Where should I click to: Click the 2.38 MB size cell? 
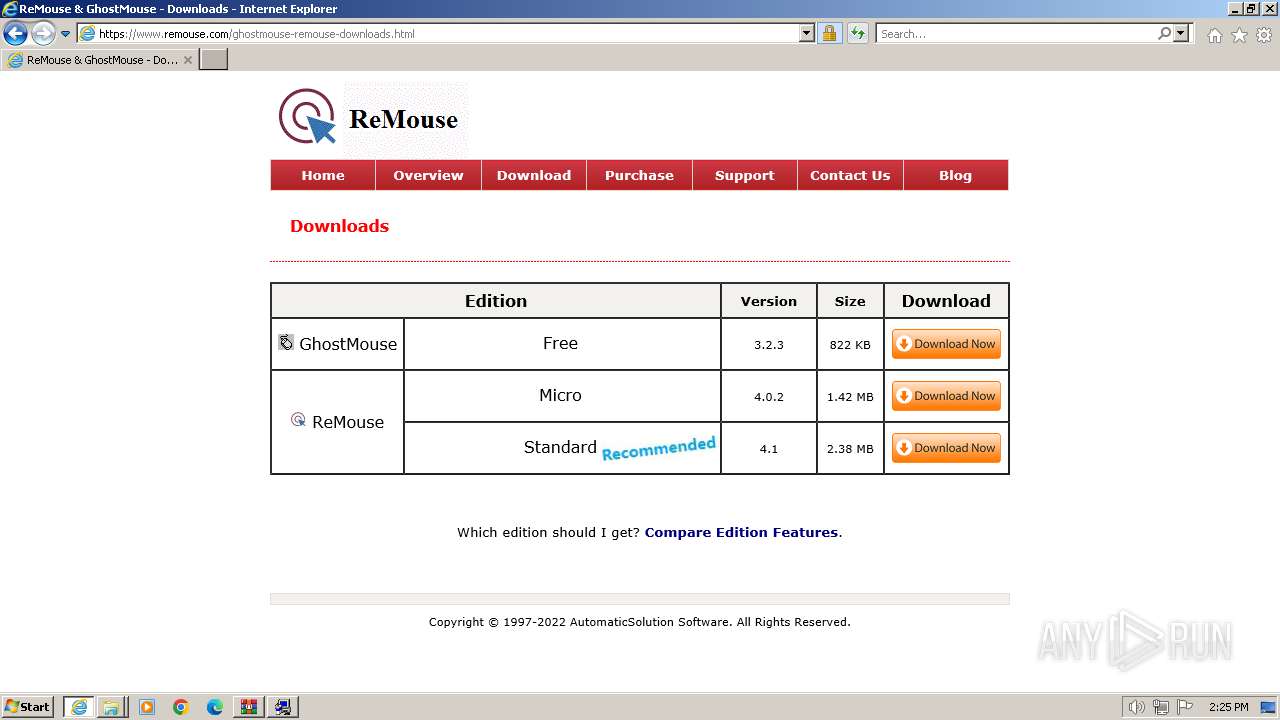[850, 448]
